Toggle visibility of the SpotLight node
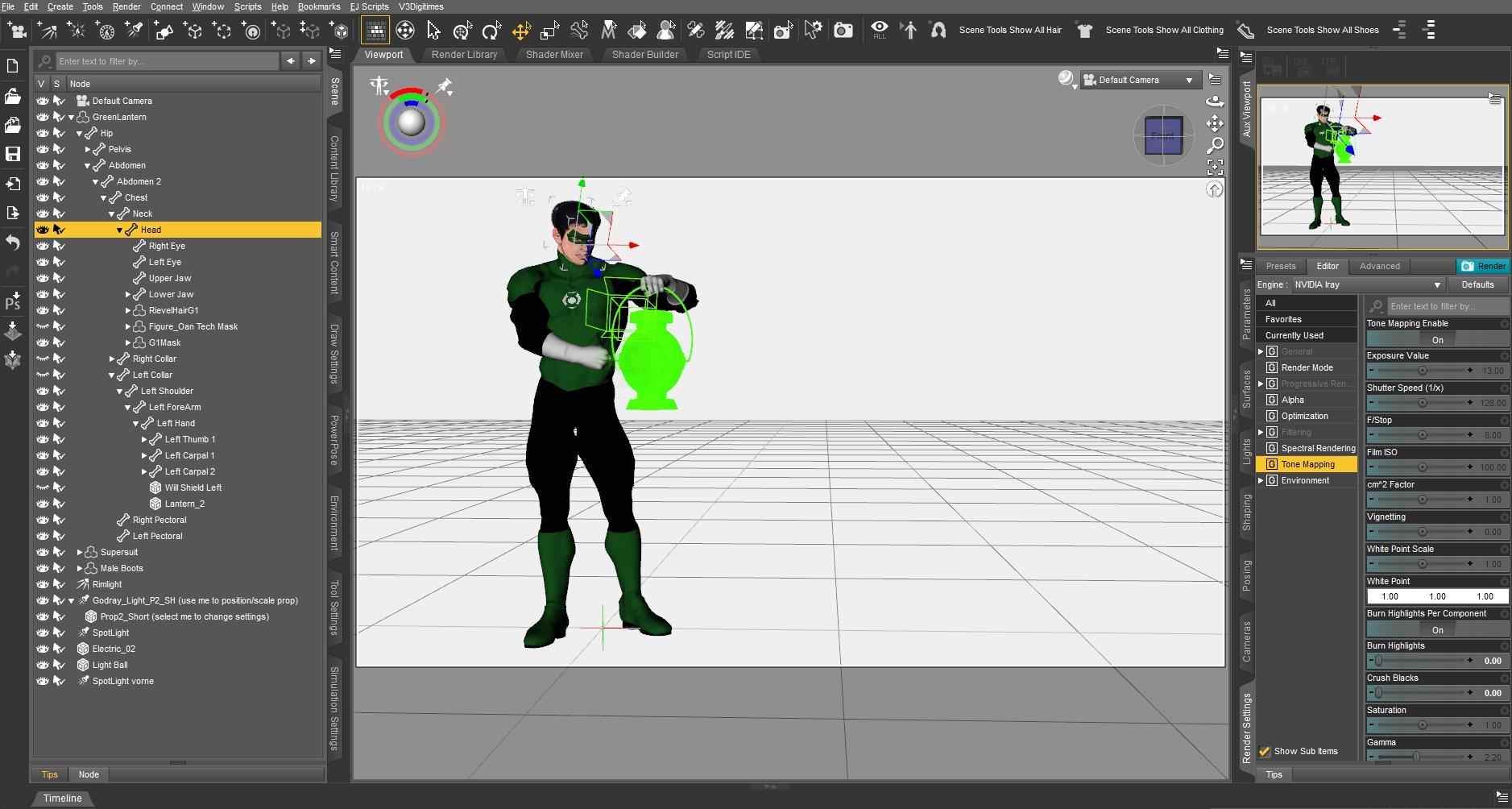Screen dimensions: 1512x809 (x=43, y=633)
